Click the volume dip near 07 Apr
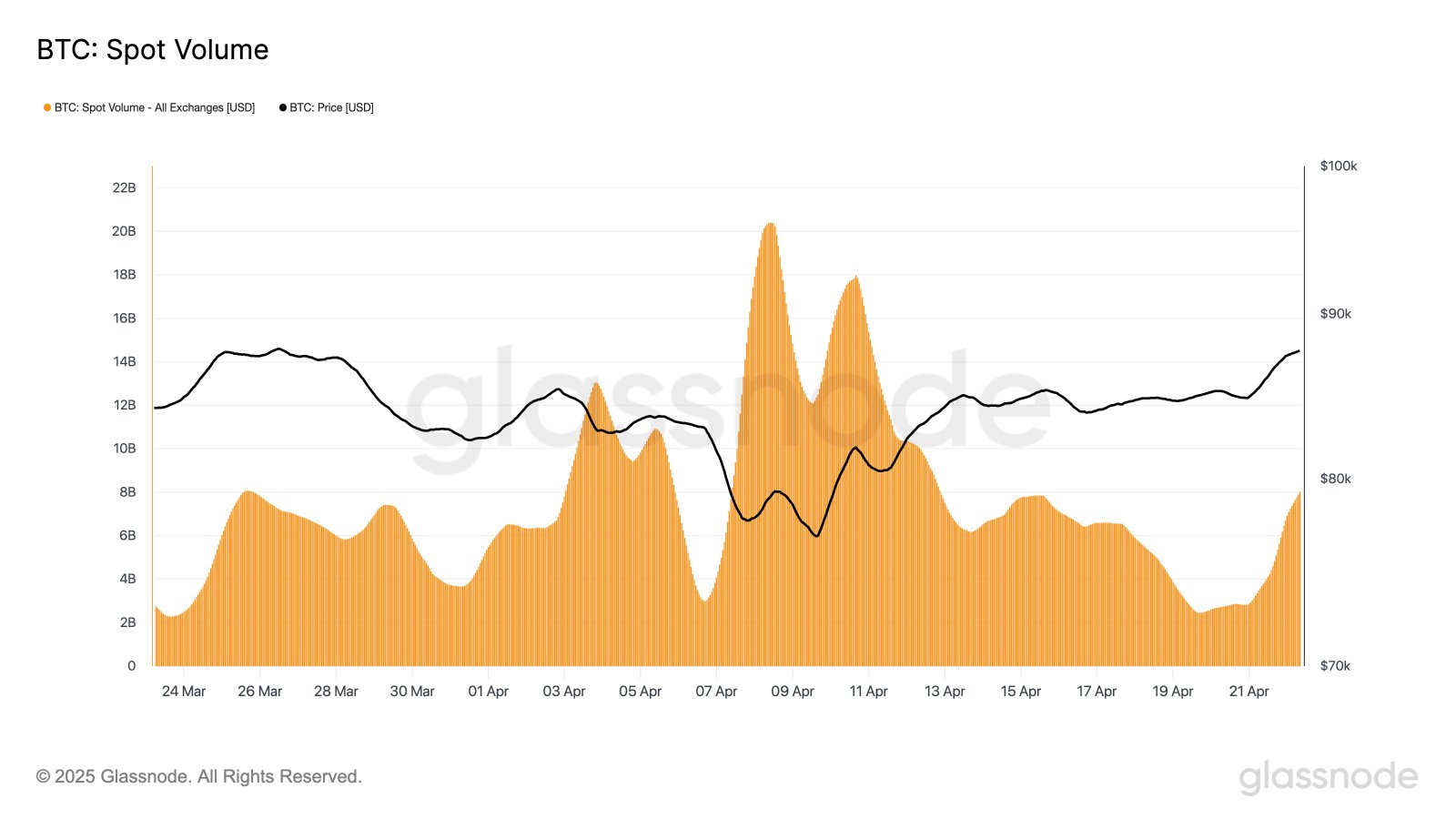 (x=704, y=601)
